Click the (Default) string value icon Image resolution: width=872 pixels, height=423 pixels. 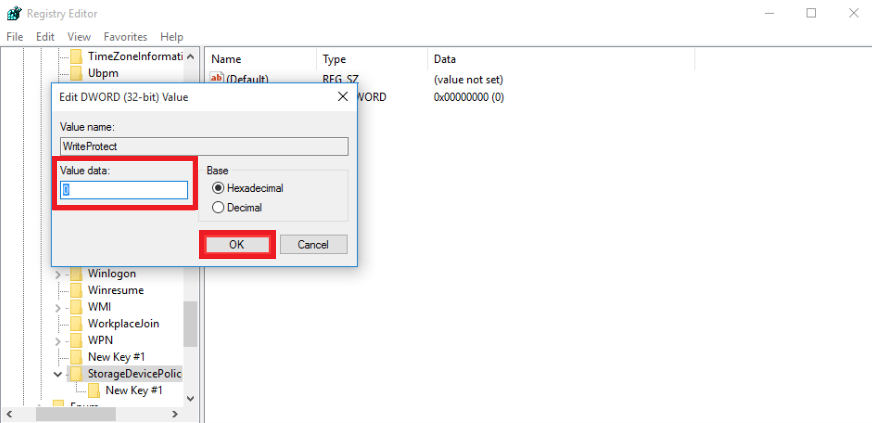[217, 79]
